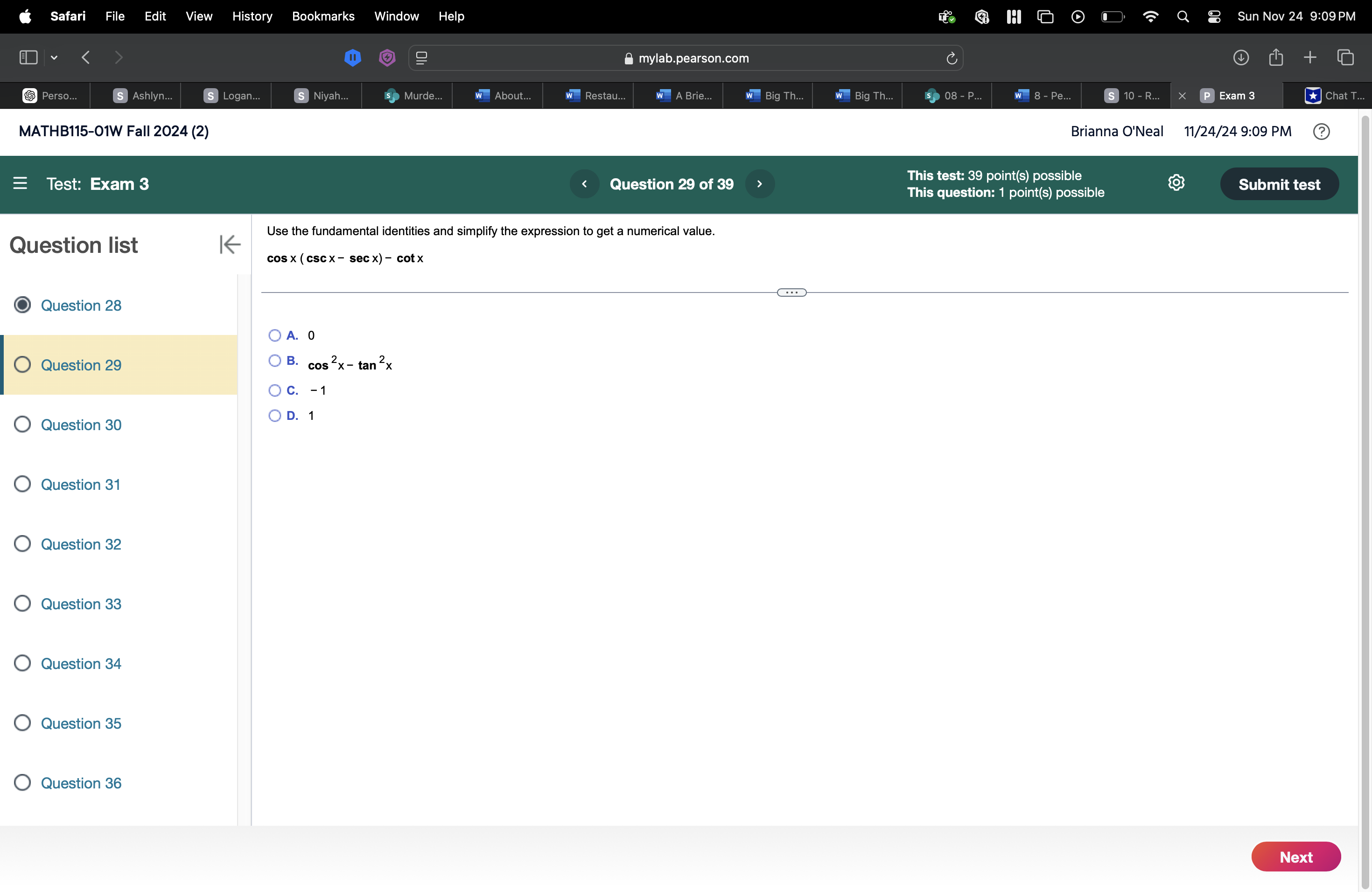This screenshot has height=892, width=1372.
Task: Go to previous question with left chevron
Action: tap(584, 184)
